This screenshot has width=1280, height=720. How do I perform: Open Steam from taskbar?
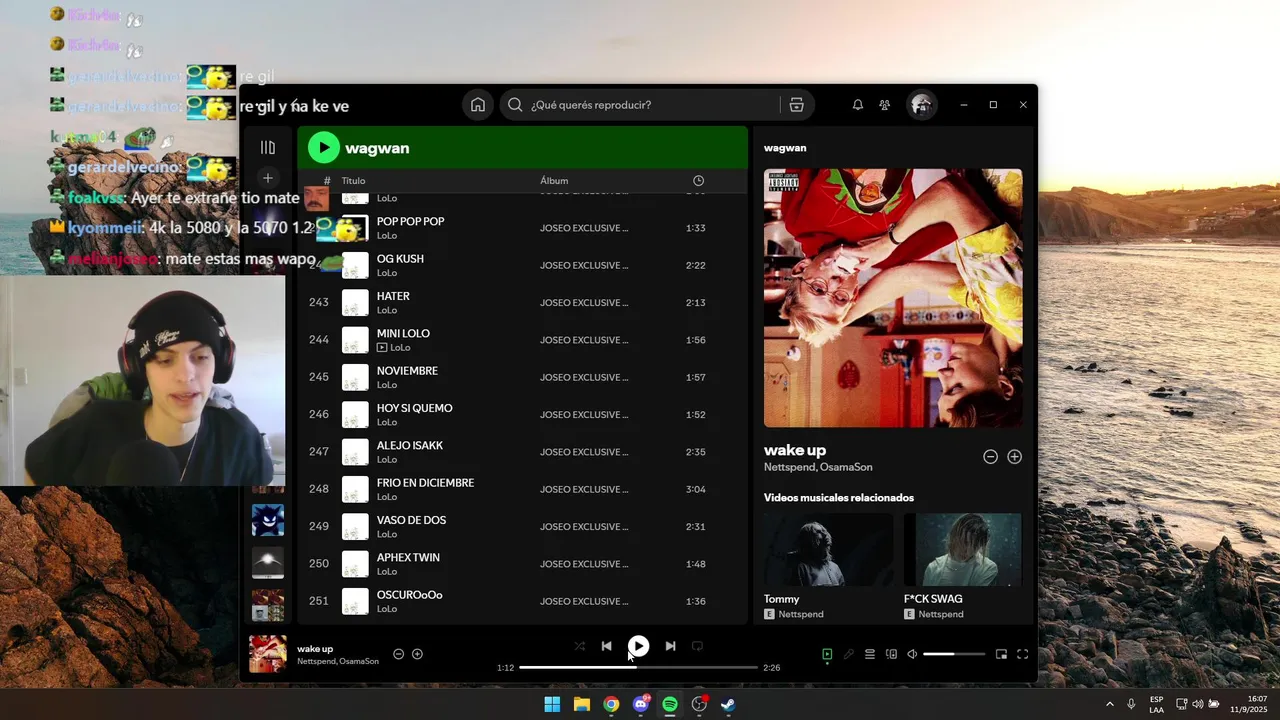tap(729, 704)
